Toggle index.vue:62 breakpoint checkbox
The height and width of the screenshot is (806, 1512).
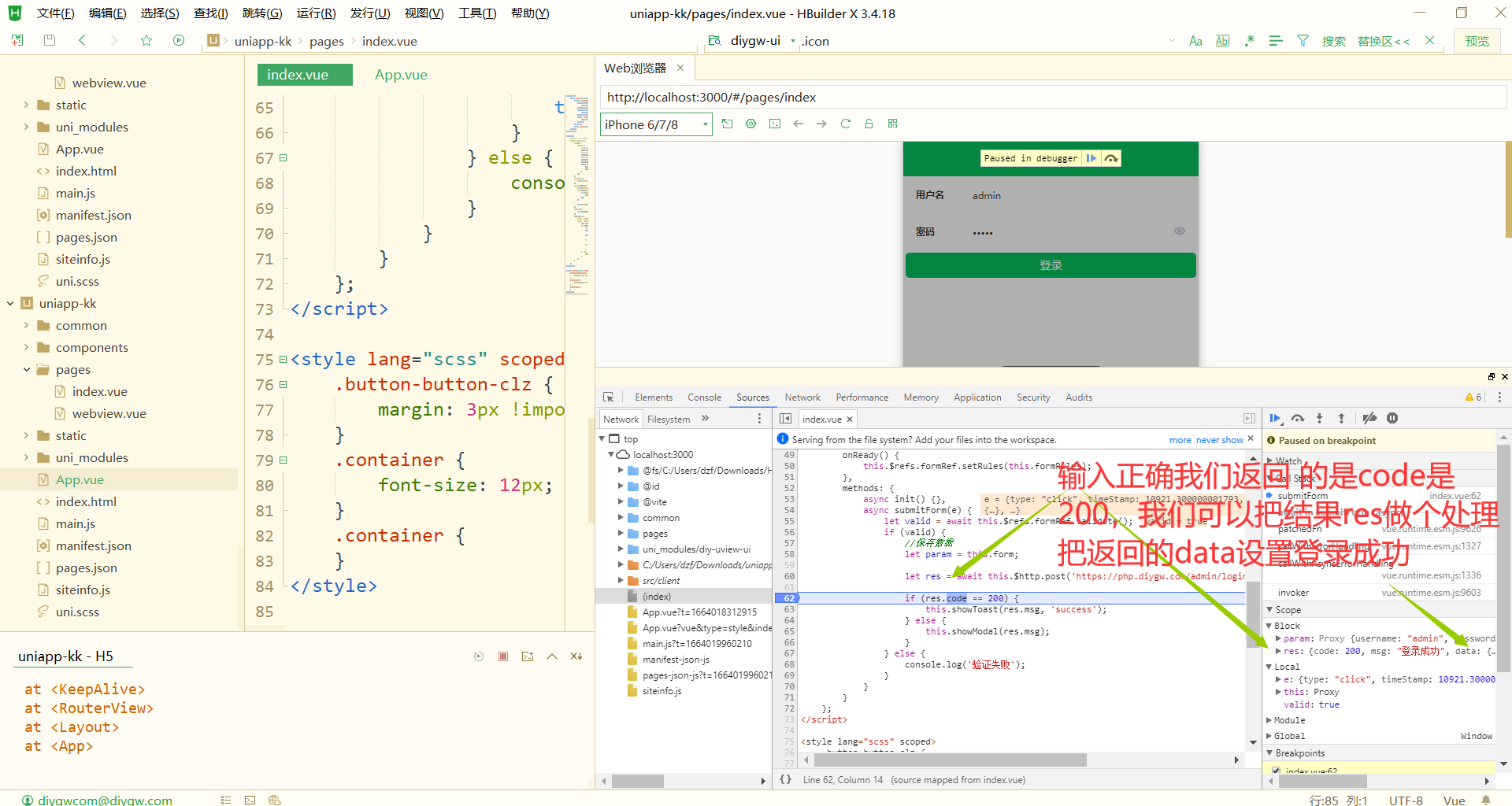[1276, 771]
